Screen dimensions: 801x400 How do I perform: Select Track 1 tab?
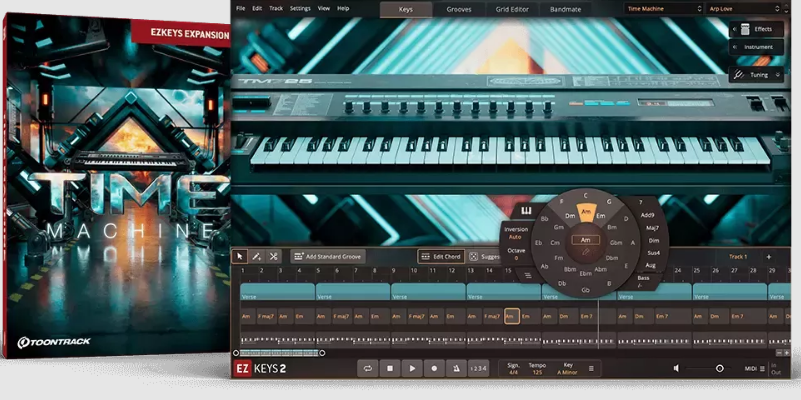point(738,257)
